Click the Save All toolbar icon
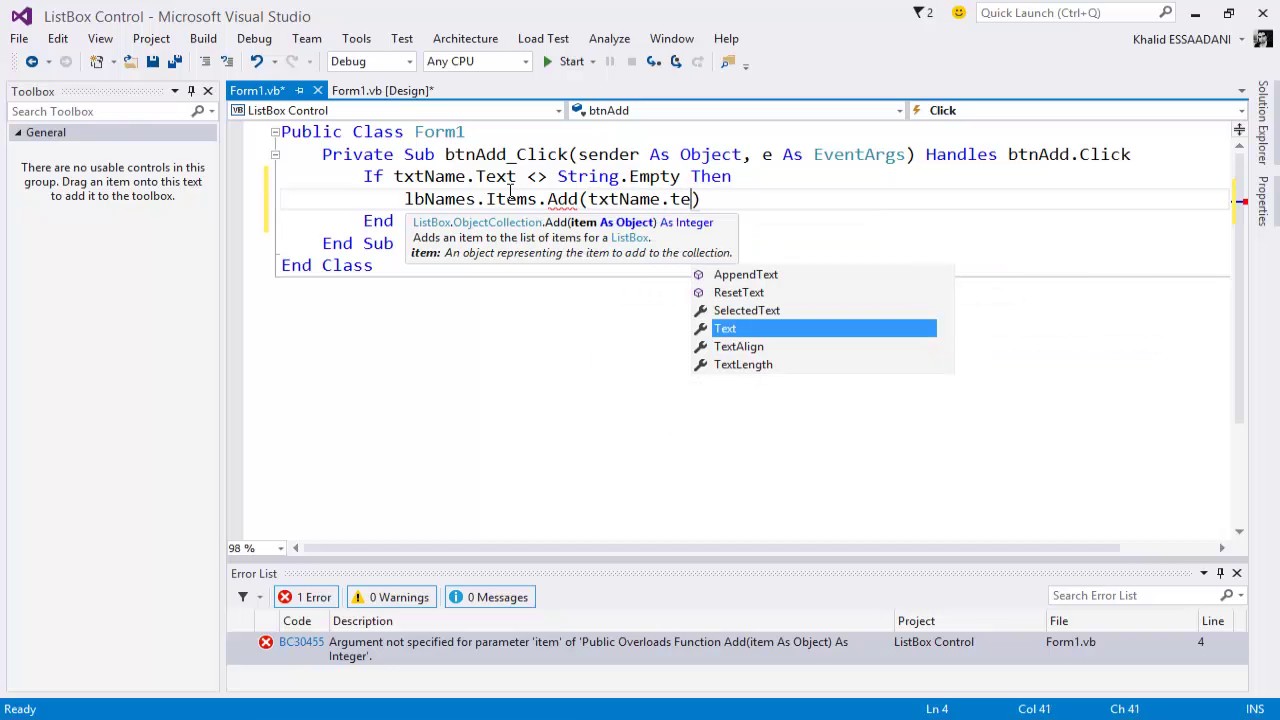1280x720 pixels. point(174,62)
